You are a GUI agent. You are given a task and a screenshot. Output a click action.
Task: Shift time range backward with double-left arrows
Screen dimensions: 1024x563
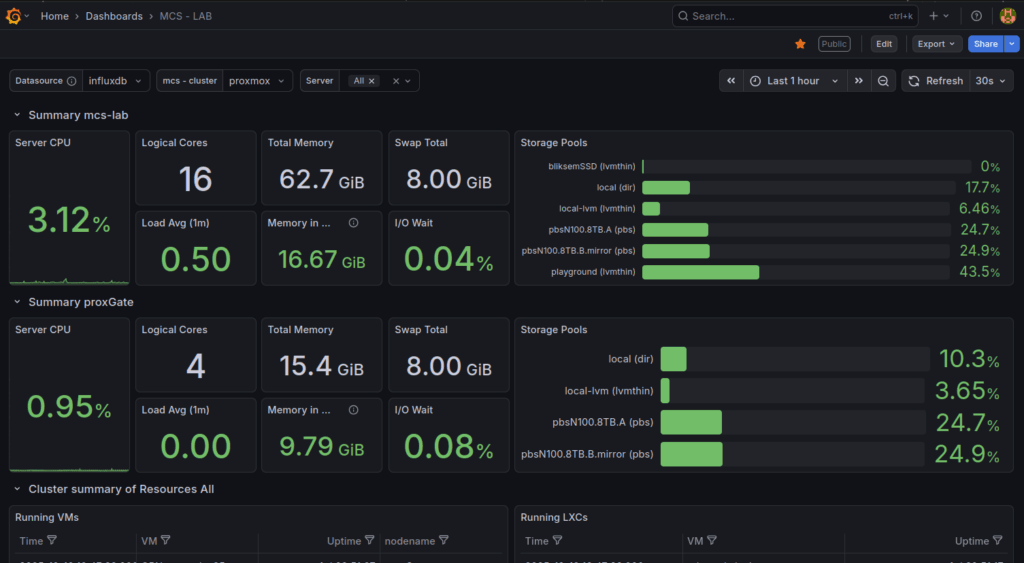[731, 81]
